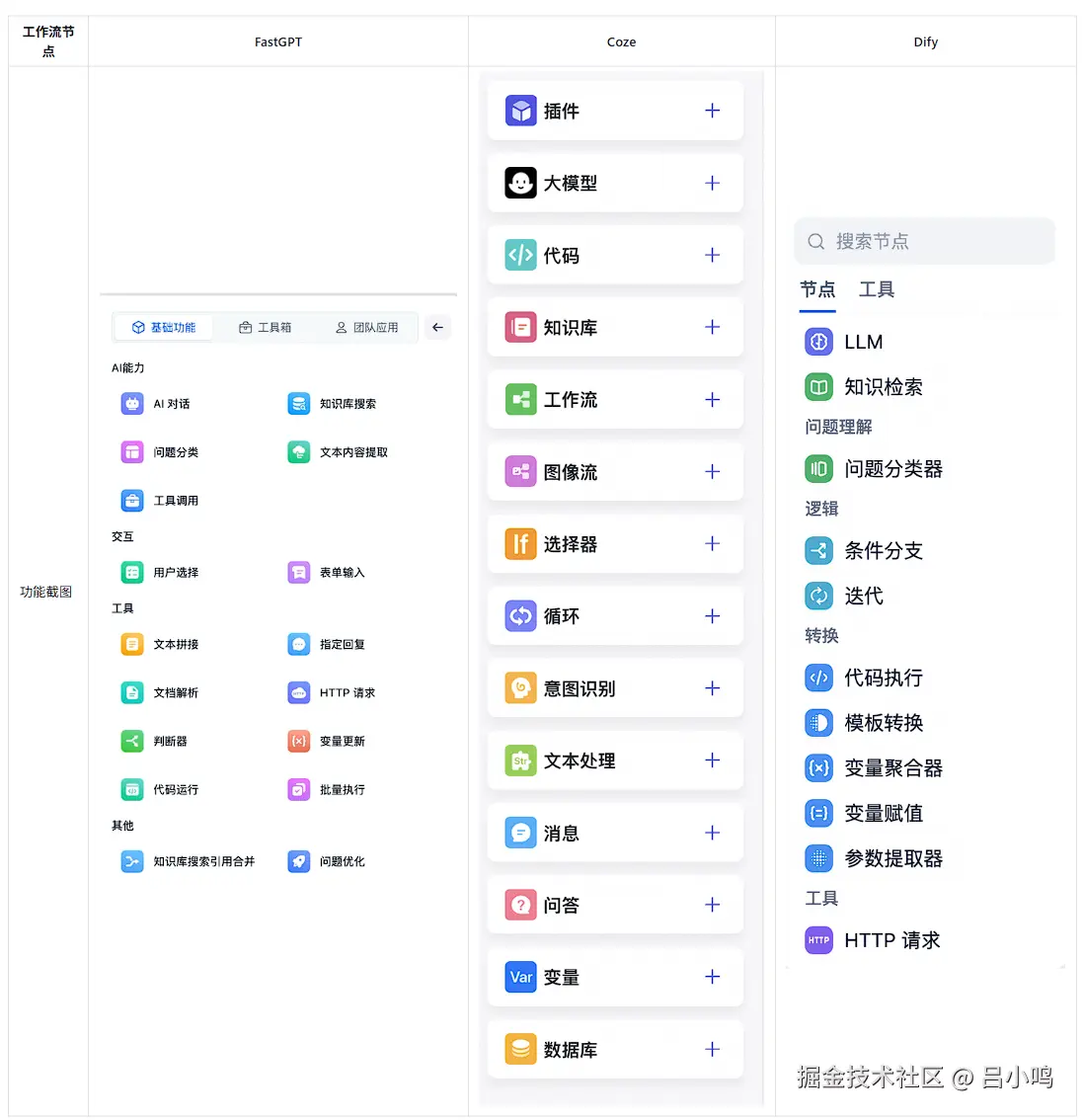Click the FastGPT column header
This screenshot has height=1120, width=1083.
278,41
